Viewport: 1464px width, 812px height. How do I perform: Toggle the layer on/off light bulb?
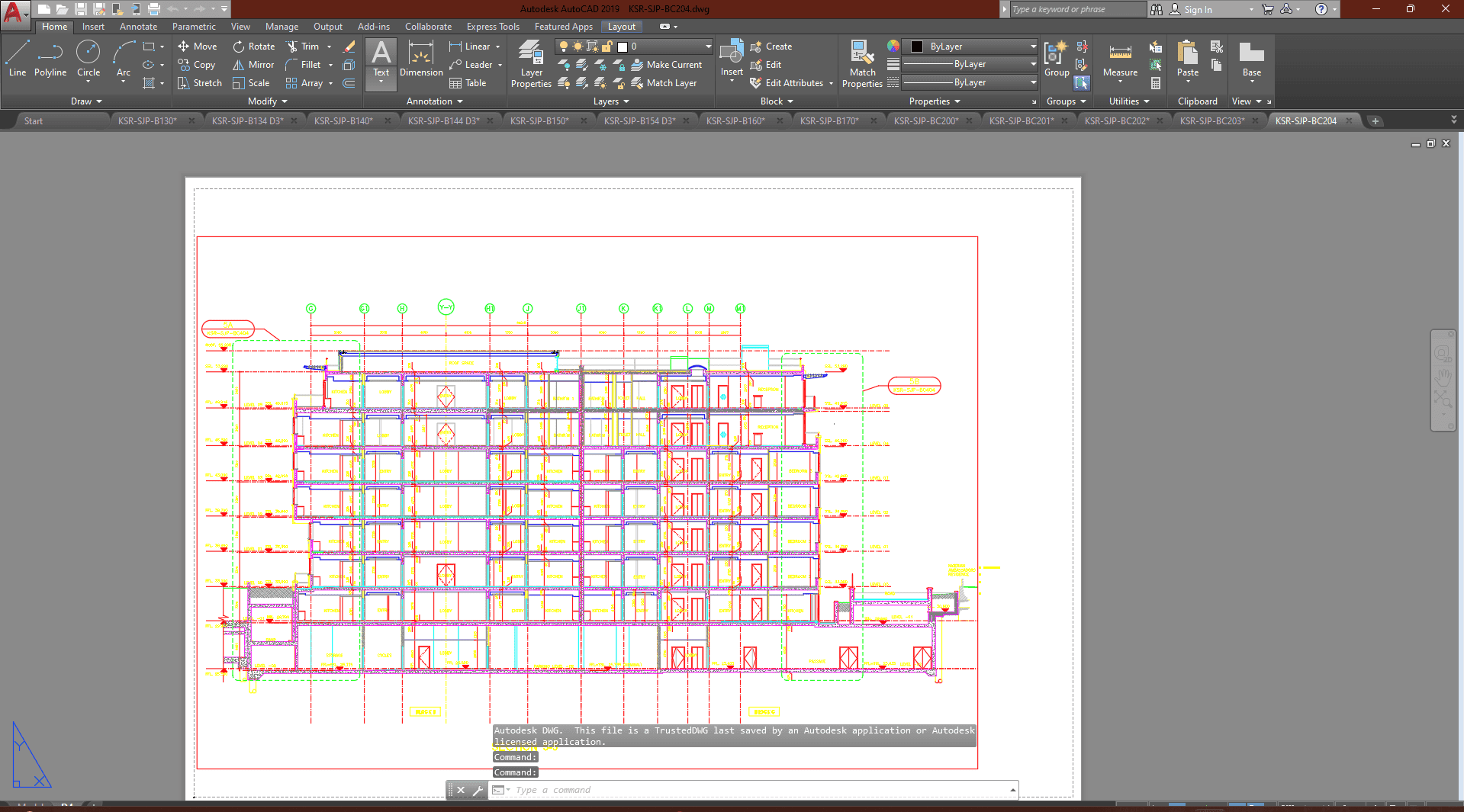(564, 47)
